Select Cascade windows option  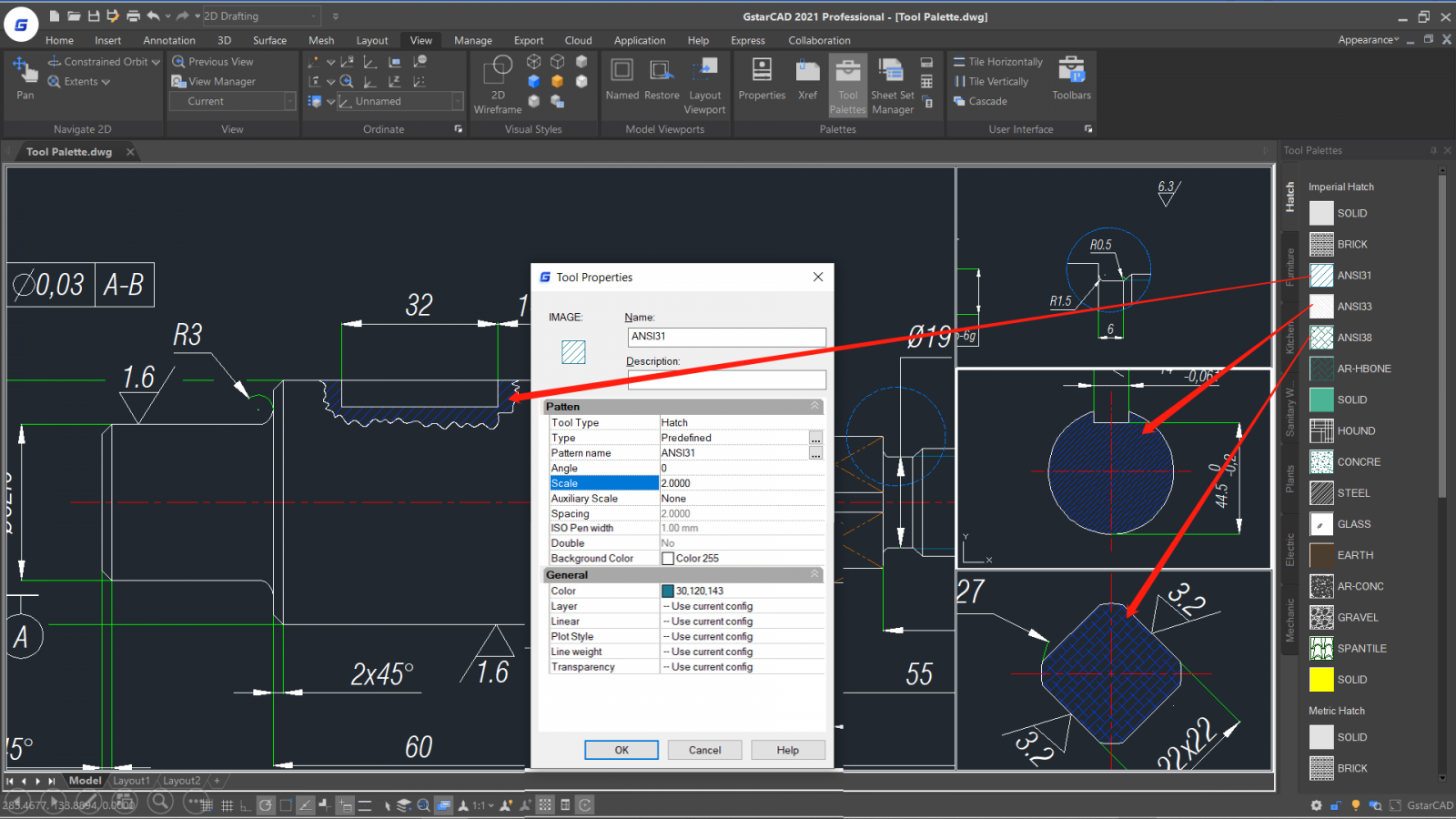pos(979,102)
